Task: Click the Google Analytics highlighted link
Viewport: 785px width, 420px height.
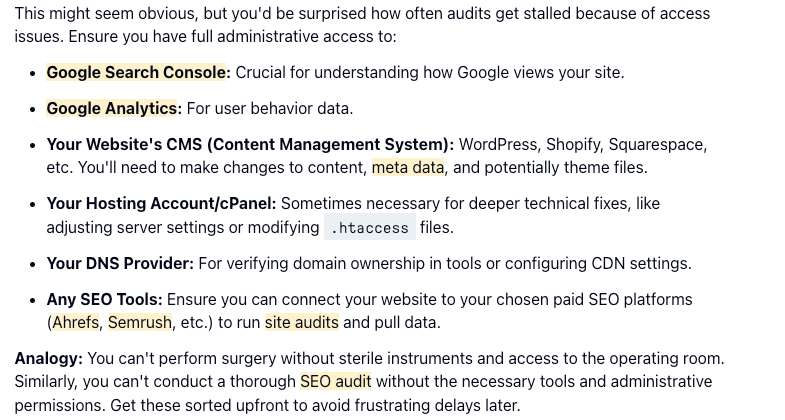Action: [112, 108]
